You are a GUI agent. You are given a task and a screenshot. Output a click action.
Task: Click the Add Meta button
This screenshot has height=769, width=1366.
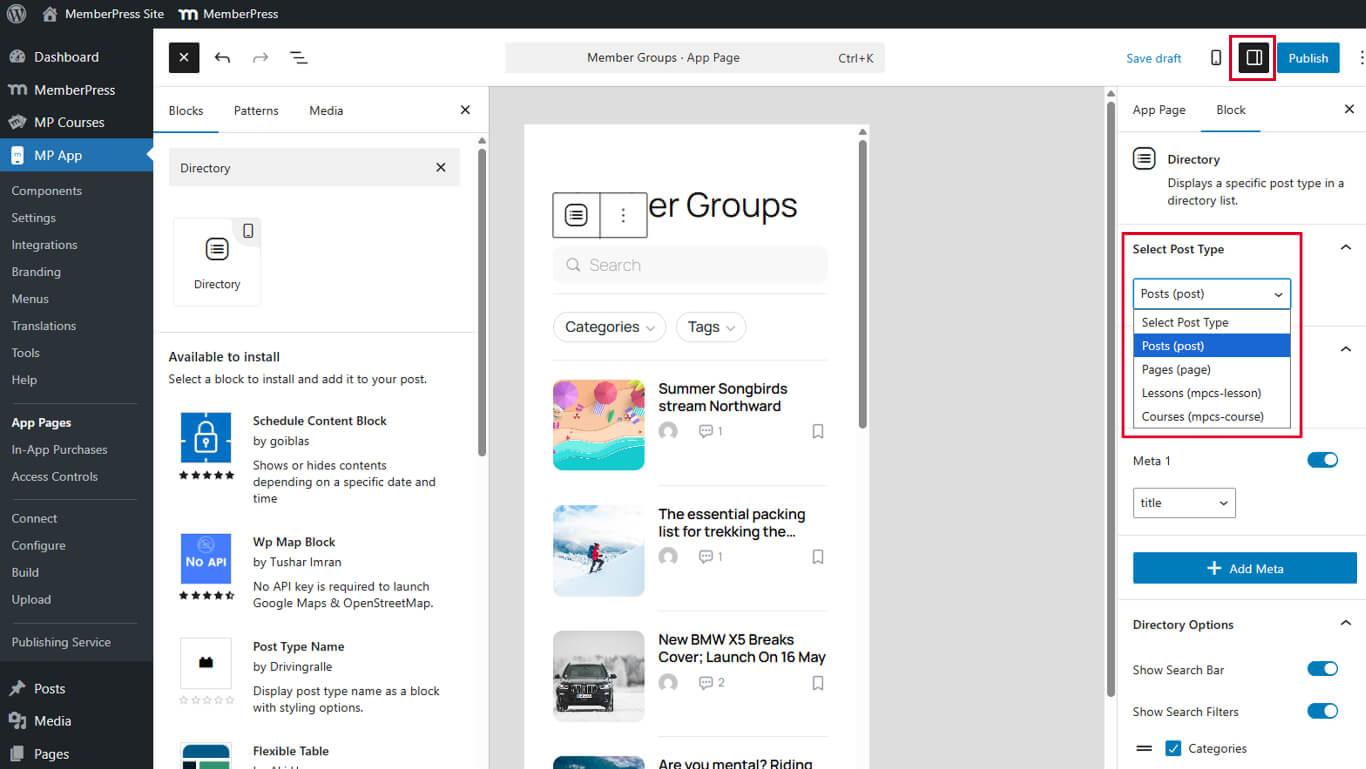1244,568
